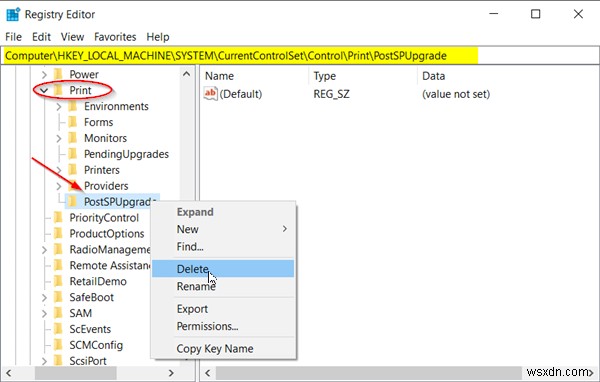Image resolution: width=600 pixels, height=382 pixels.
Task: Click the values pane scroll-left arrow
Action: click(207, 373)
